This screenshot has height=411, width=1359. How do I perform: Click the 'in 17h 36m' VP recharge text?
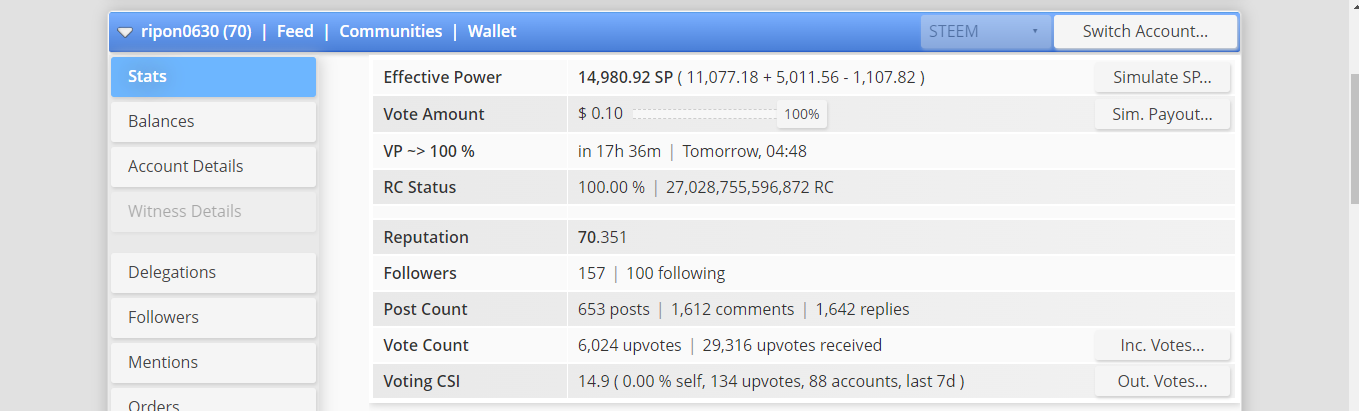click(620, 152)
